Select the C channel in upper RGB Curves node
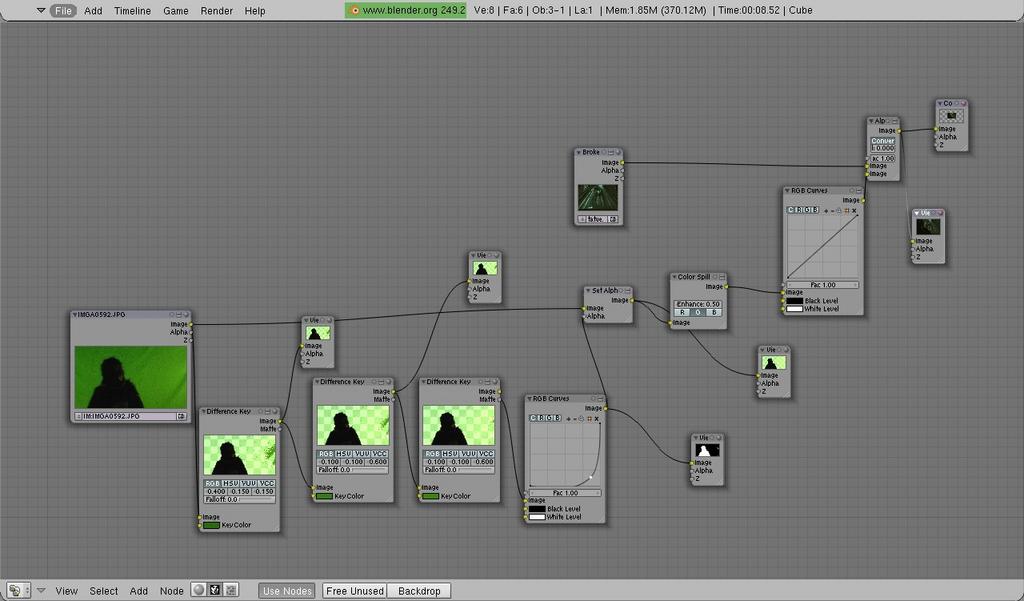 pyautogui.click(x=791, y=210)
